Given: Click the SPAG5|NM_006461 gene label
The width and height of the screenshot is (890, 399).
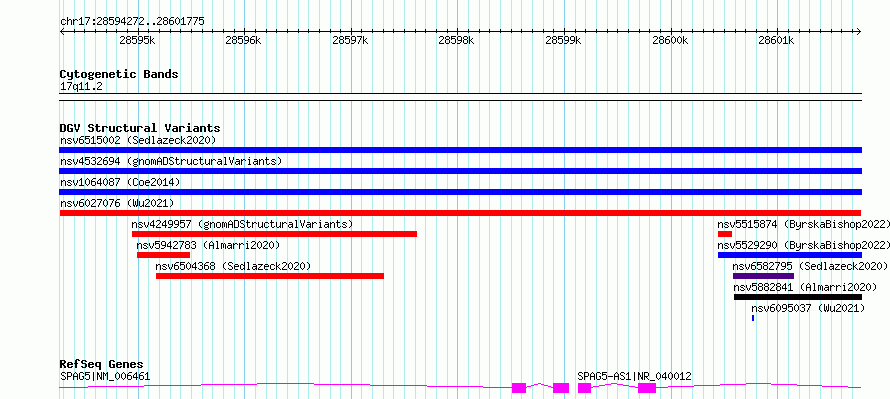Looking at the screenshot, I should (x=105, y=376).
